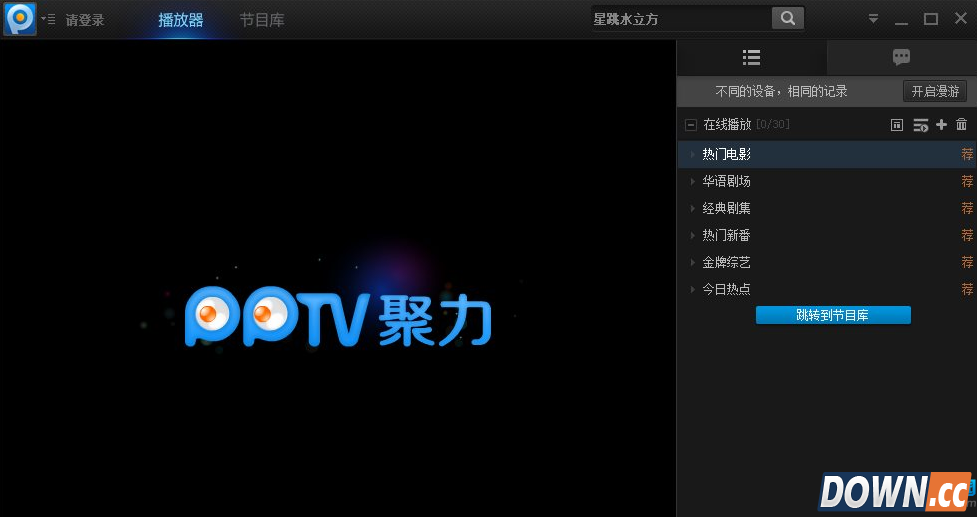Click 请登录 to log in

pos(85,20)
